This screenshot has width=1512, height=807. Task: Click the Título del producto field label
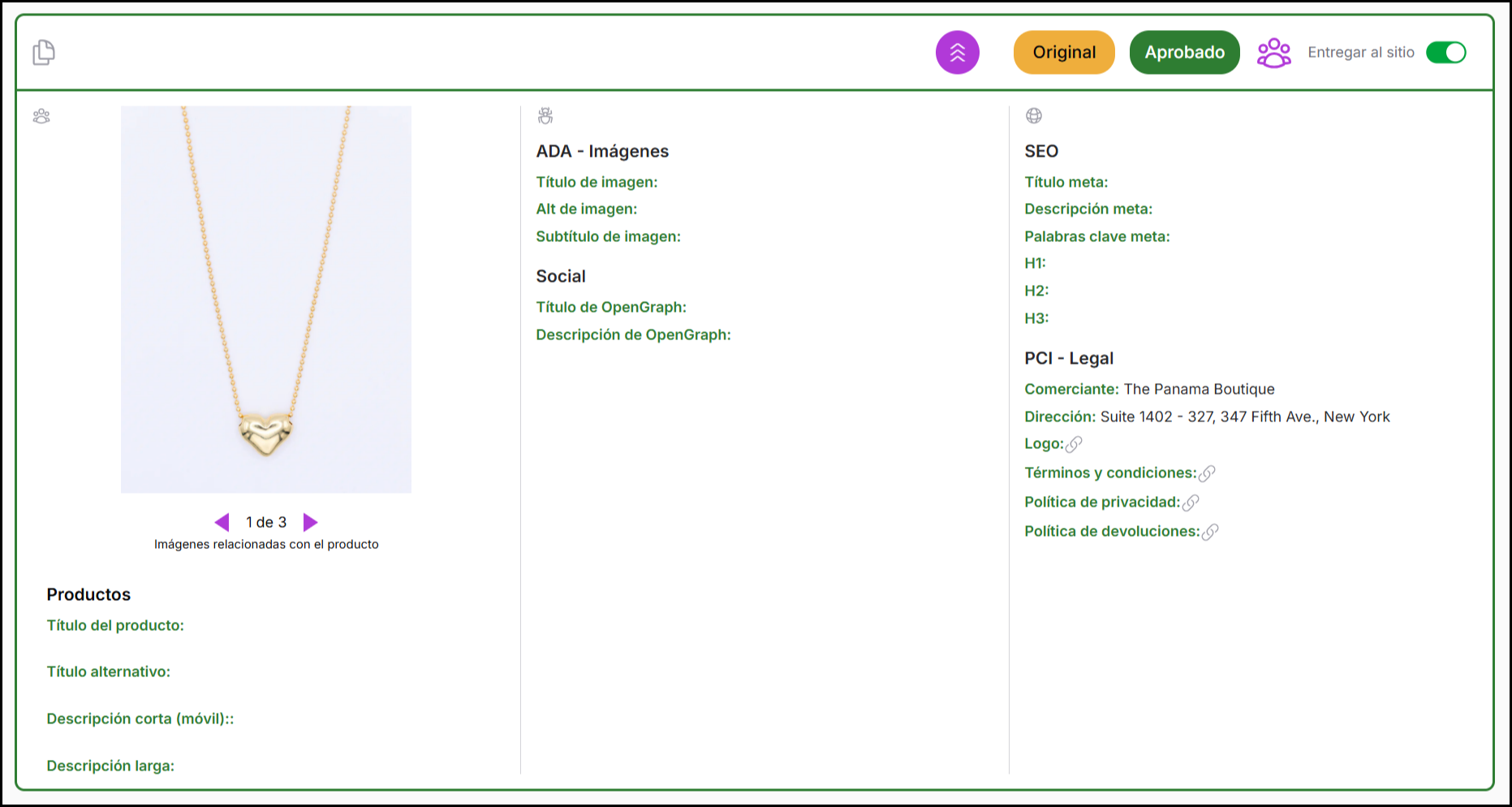coord(115,625)
